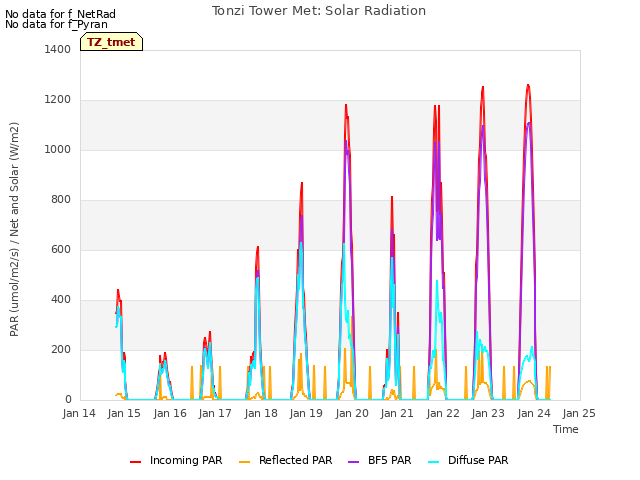Click the Jan 23 x-axis label

(x=488, y=413)
